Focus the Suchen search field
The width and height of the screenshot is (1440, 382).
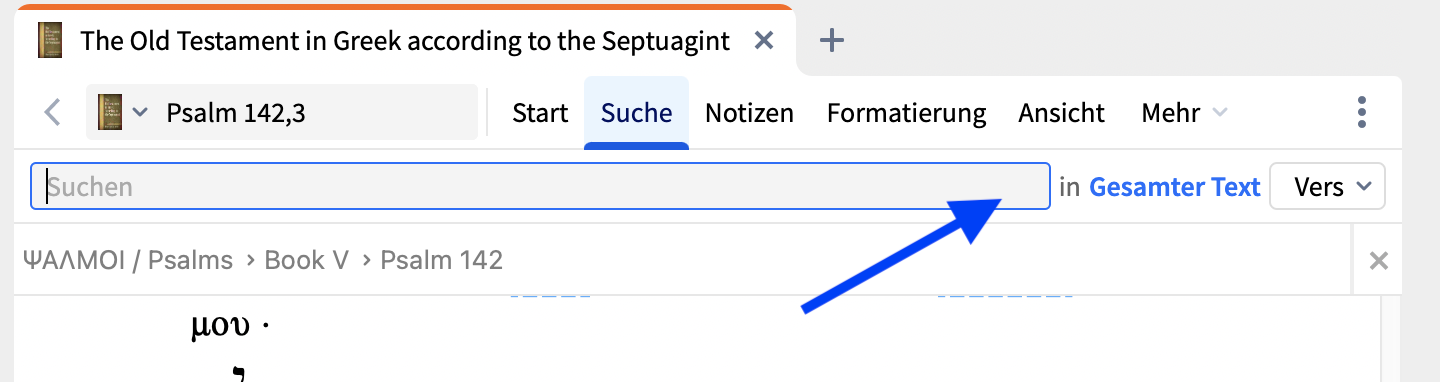[540, 186]
